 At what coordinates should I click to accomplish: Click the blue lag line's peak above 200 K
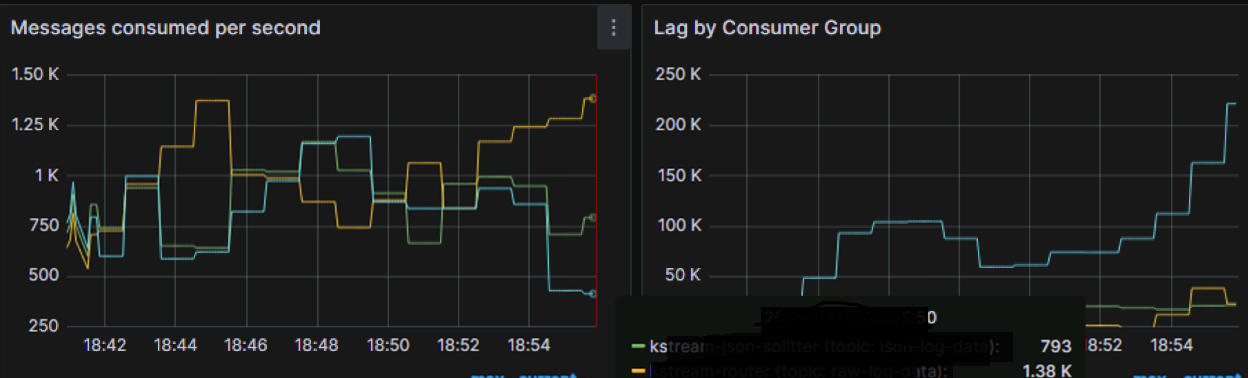tap(1230, 103)
